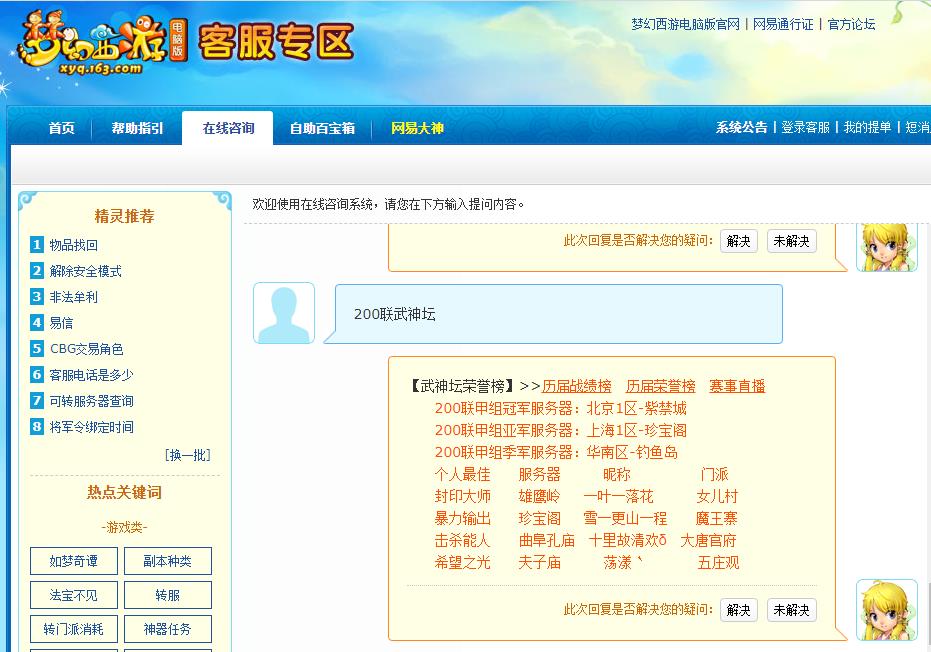Click [换一批] to refresh recommendations

tap(187, 455)
